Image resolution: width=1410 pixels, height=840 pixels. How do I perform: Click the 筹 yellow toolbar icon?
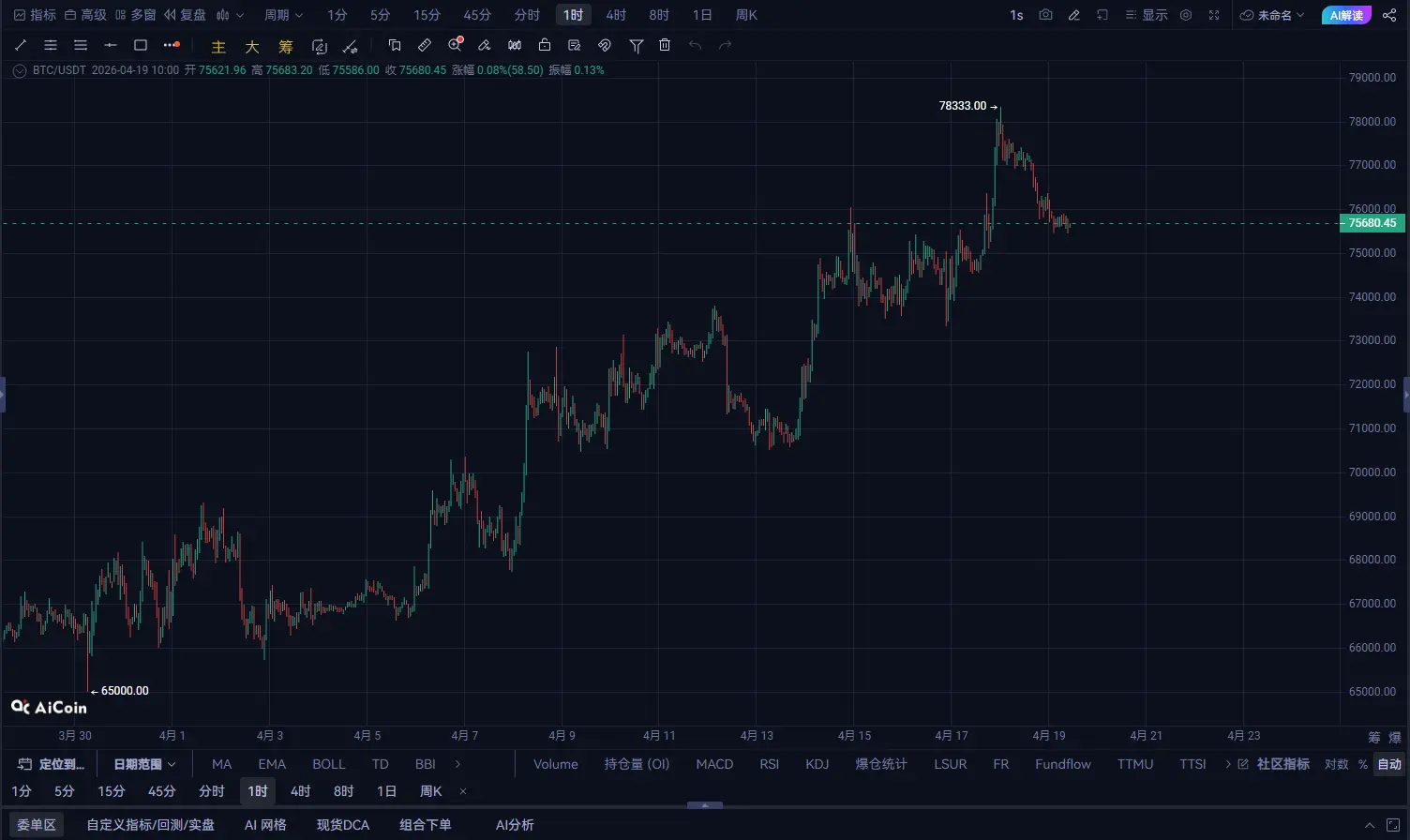(286, 46)
